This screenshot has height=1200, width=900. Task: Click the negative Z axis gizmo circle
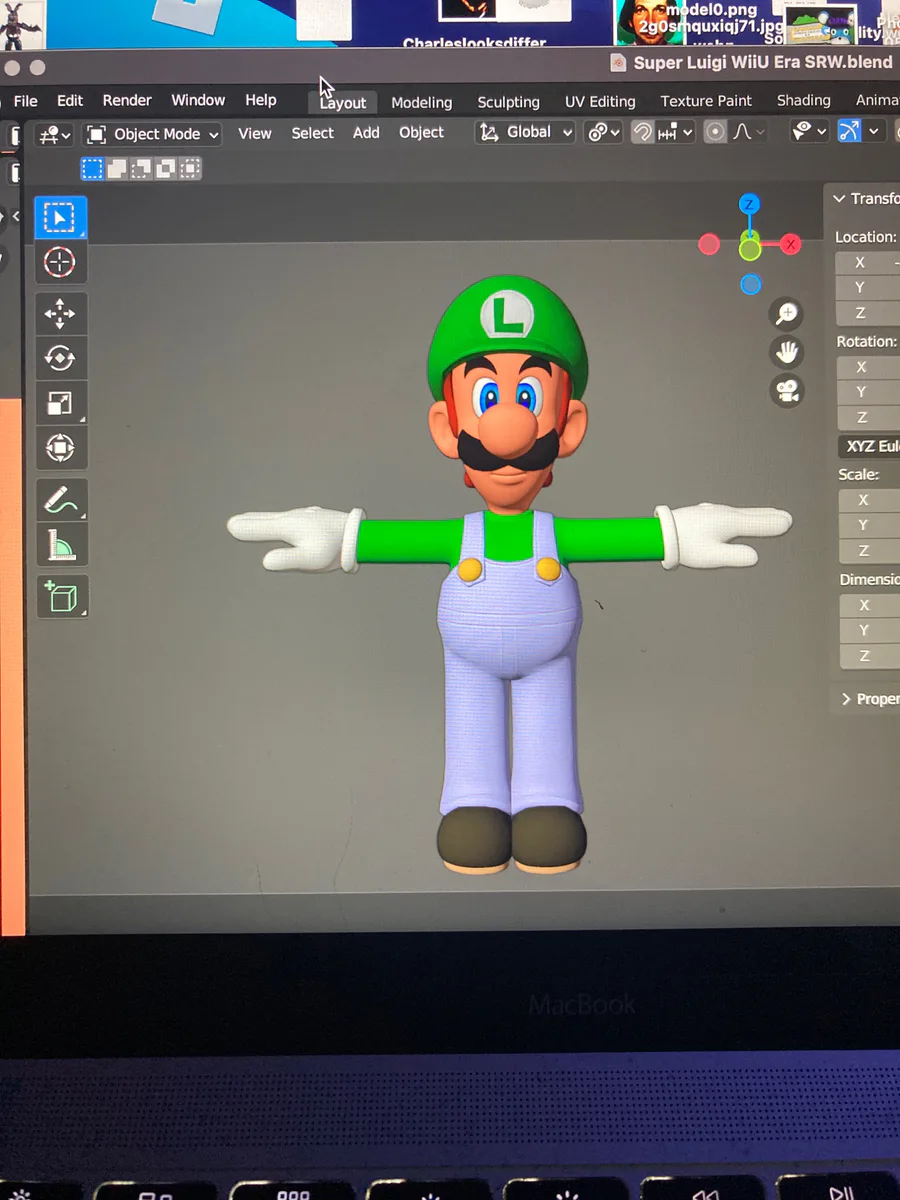(750, 285)
